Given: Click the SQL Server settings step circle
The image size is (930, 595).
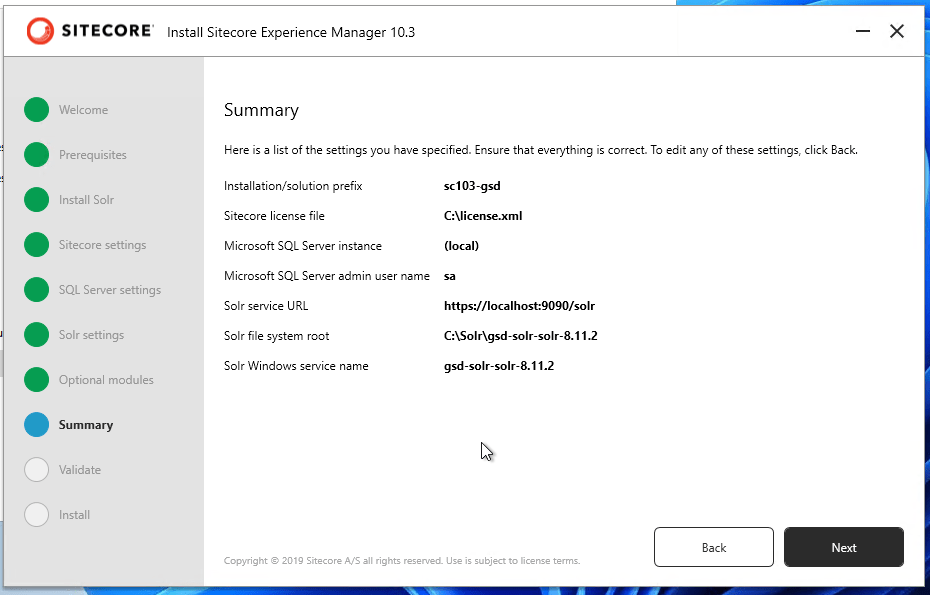Looking at the screenshot, I should click(x=37, y=290).
